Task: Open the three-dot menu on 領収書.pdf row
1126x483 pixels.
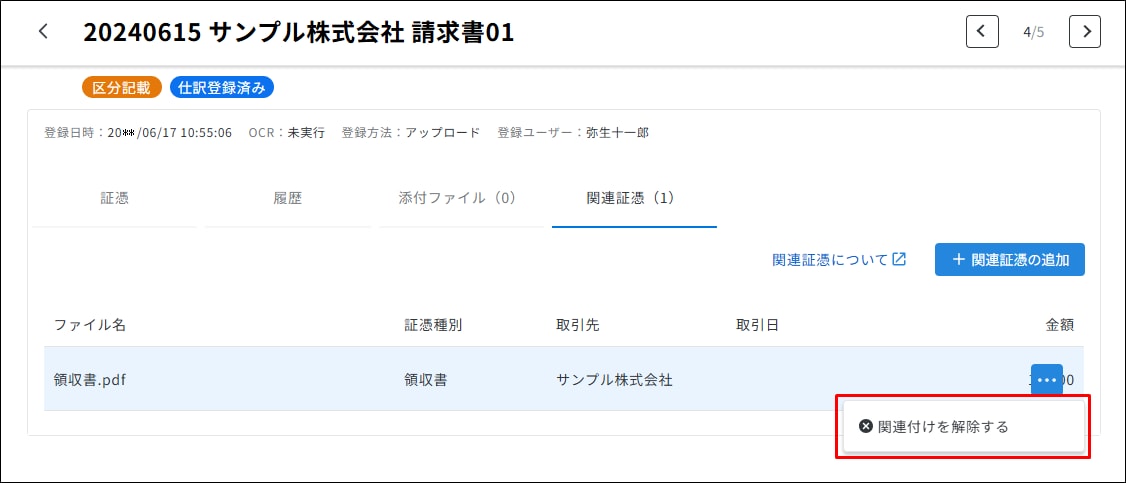Action: point(1046,380)
